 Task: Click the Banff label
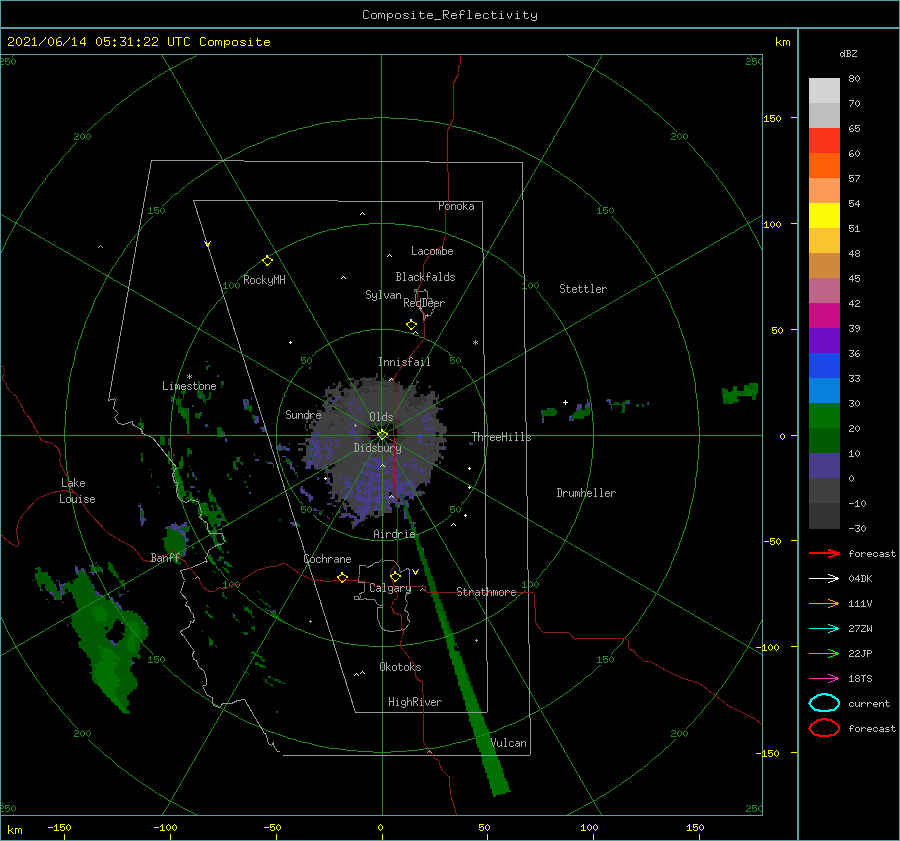click(165, 557)
